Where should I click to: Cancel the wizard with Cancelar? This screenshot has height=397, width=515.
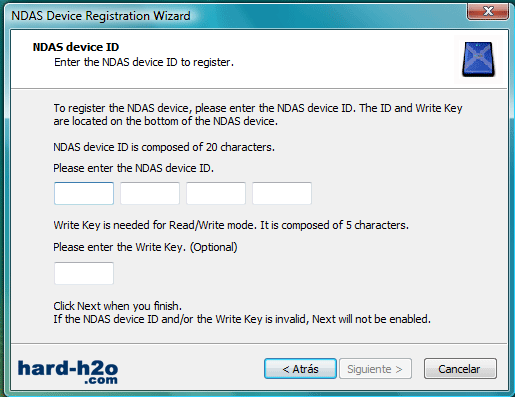460,369
